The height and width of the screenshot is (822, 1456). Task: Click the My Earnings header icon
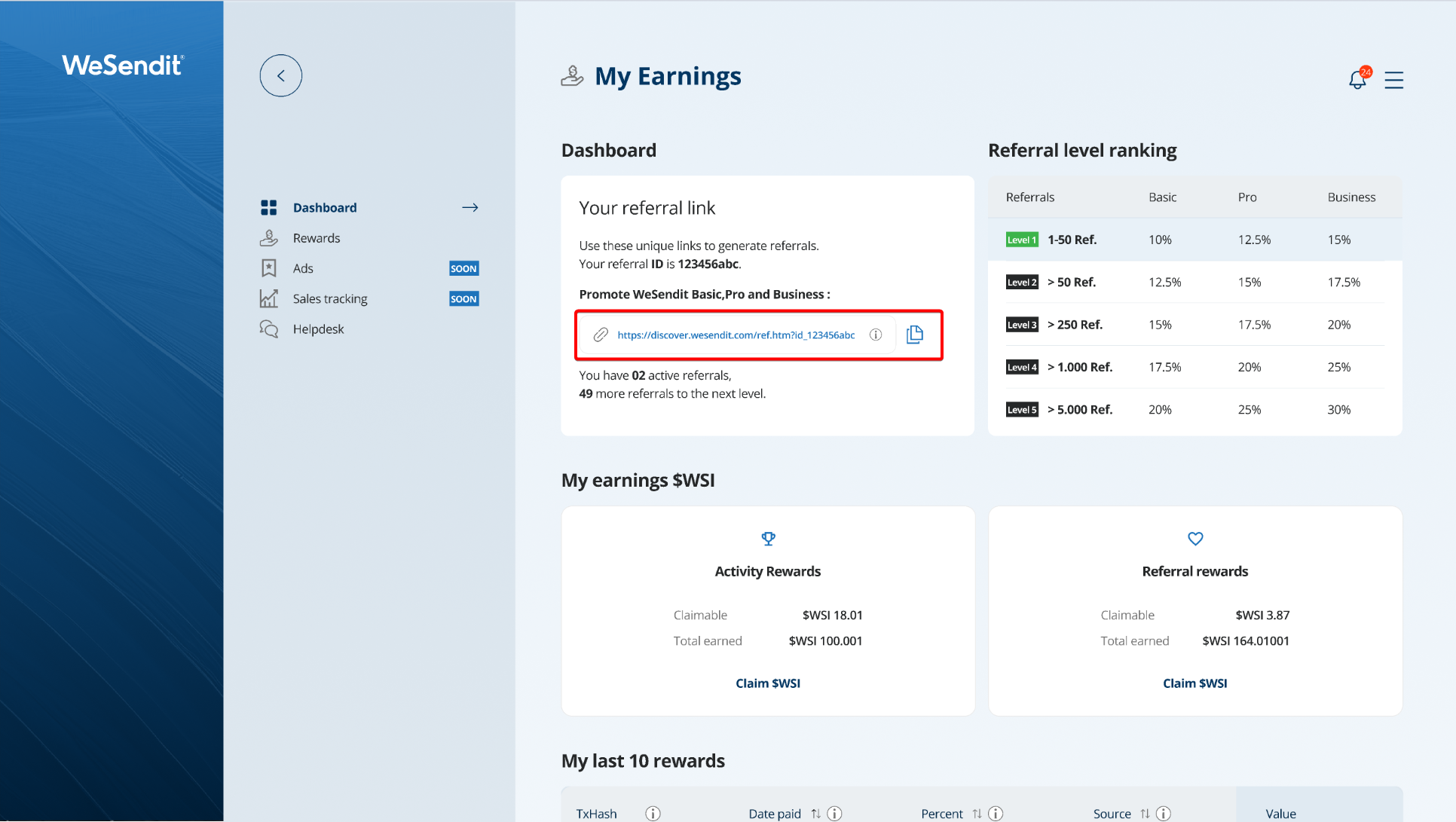pos(572,76)
